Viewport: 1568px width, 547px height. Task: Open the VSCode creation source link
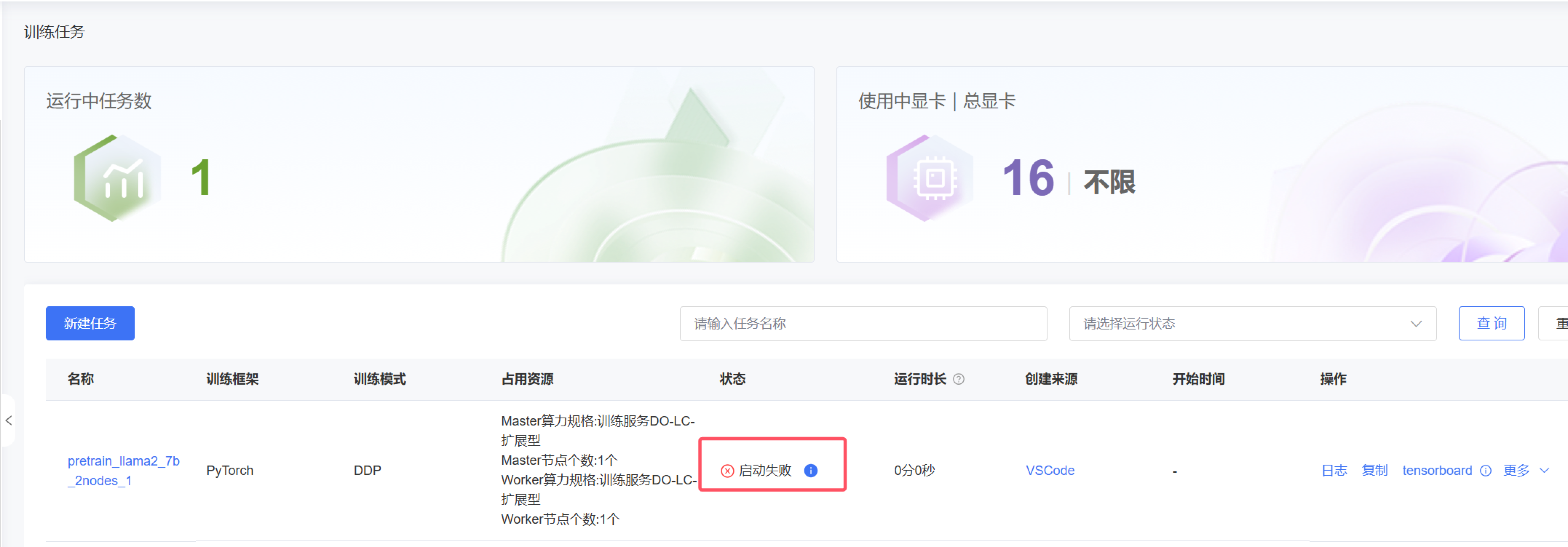[1049, 470]
